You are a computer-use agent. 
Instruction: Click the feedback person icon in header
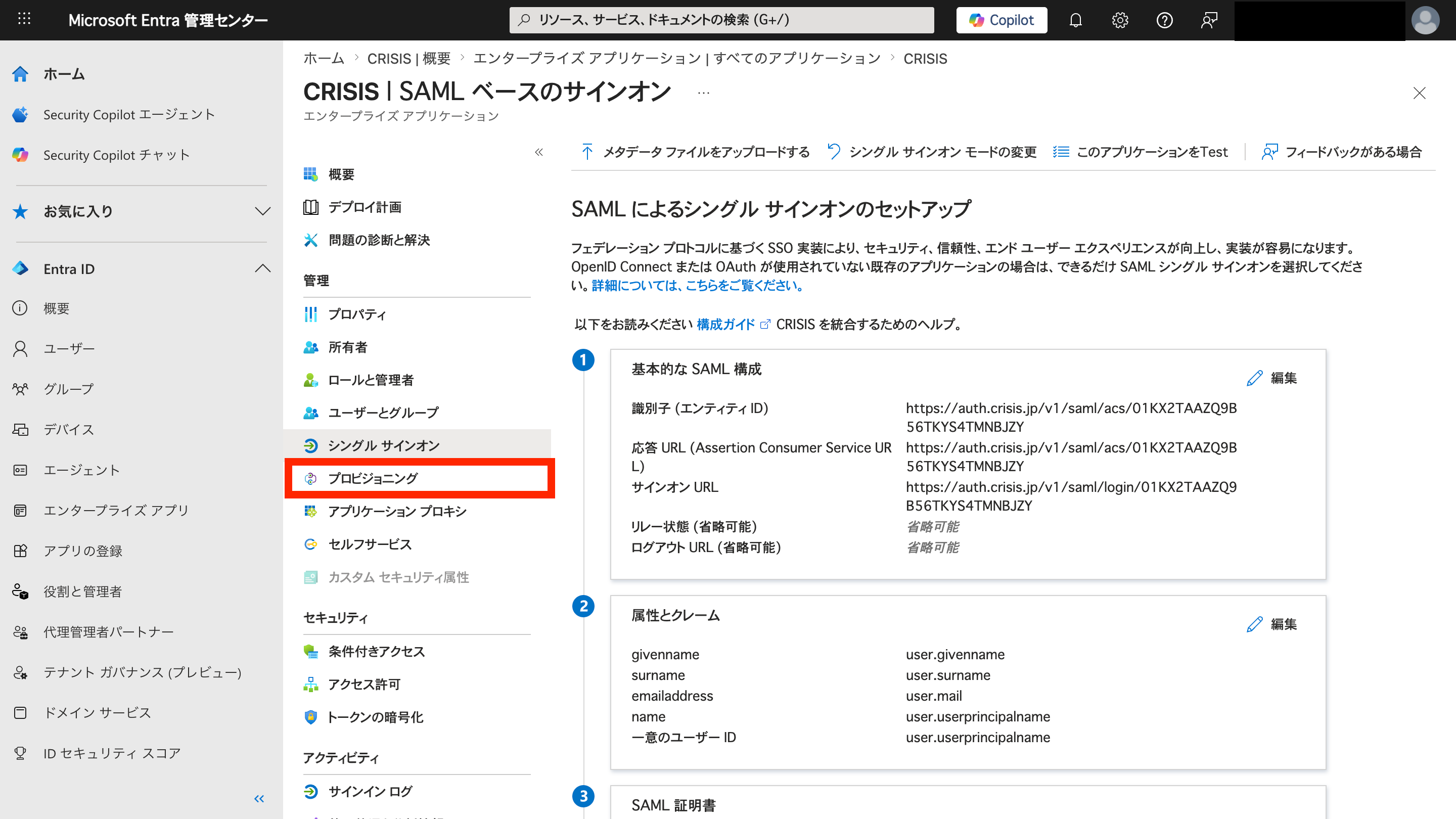(x=1209, y=20)
